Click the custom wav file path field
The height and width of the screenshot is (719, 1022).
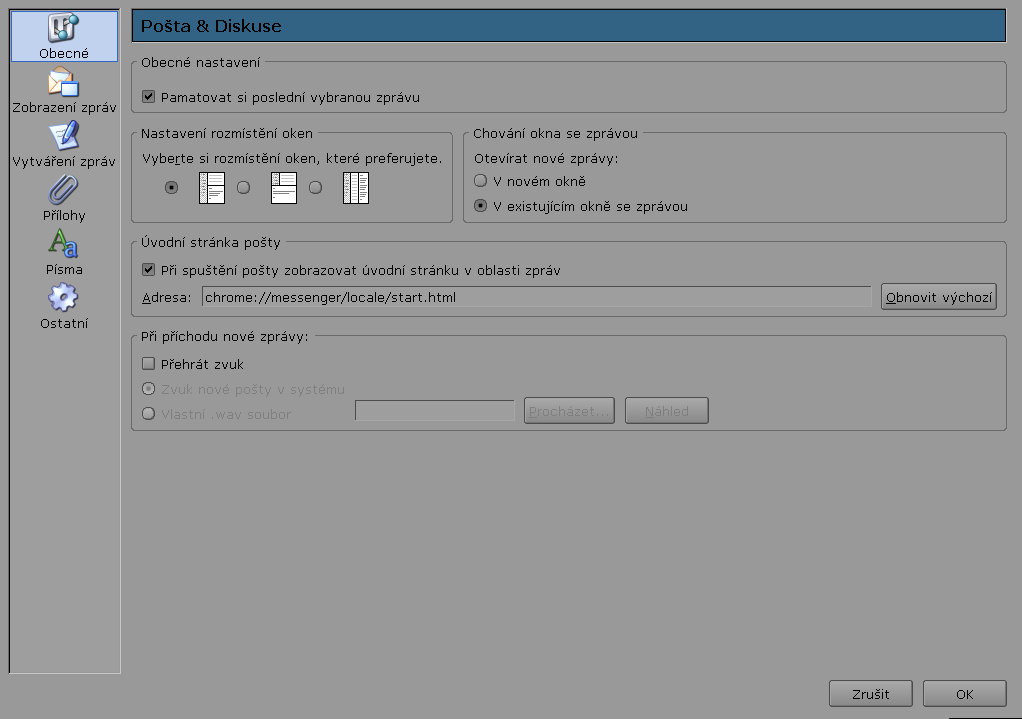point(435,411)
